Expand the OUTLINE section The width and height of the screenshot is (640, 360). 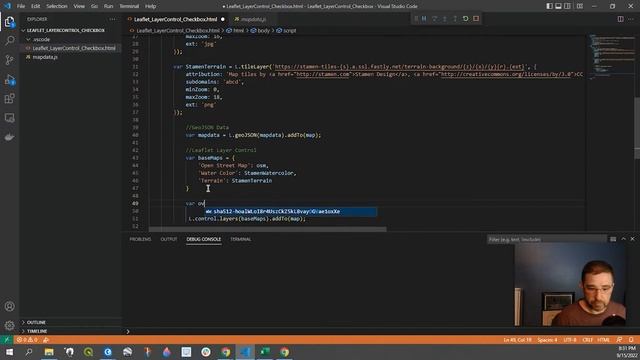[x=36, y=322]
